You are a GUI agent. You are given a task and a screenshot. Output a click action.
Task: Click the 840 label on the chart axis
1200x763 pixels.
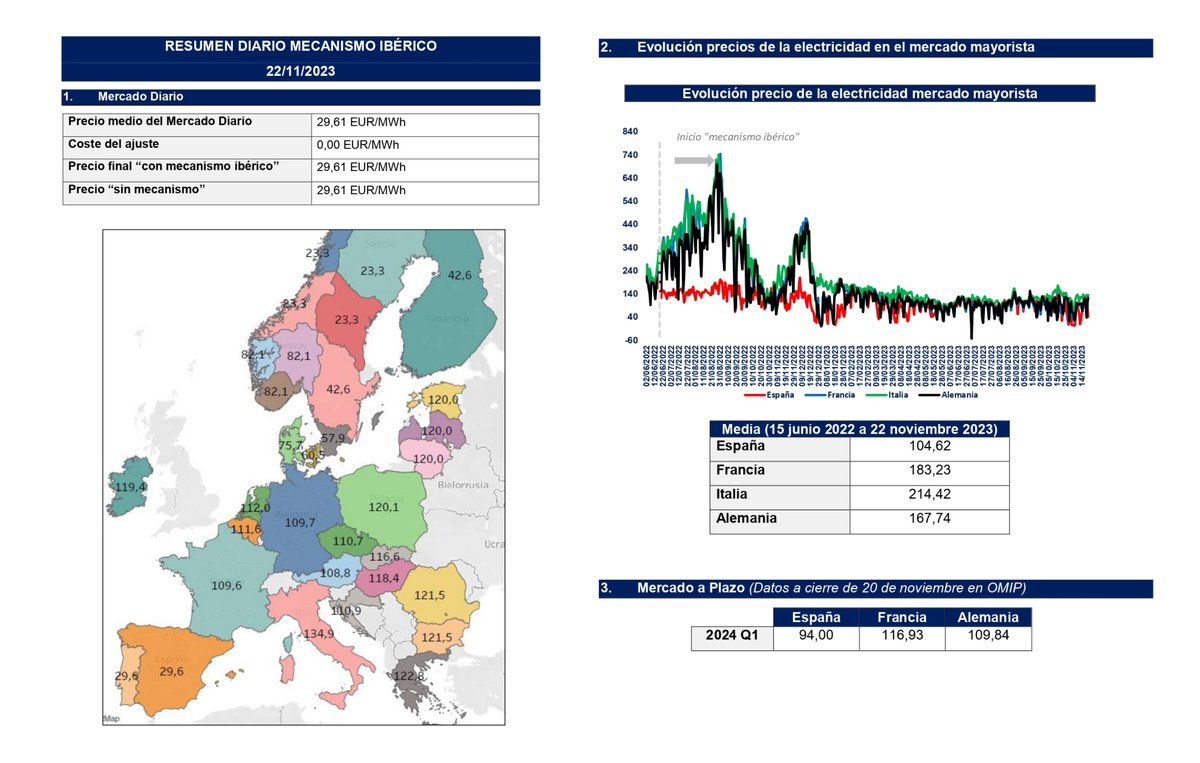(630, 132)
